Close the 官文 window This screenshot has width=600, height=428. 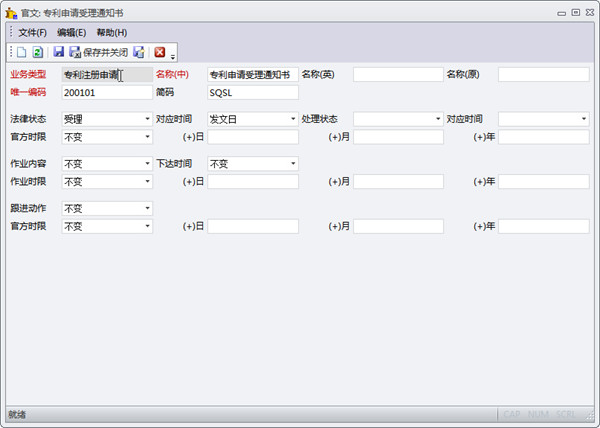[590, 13]
